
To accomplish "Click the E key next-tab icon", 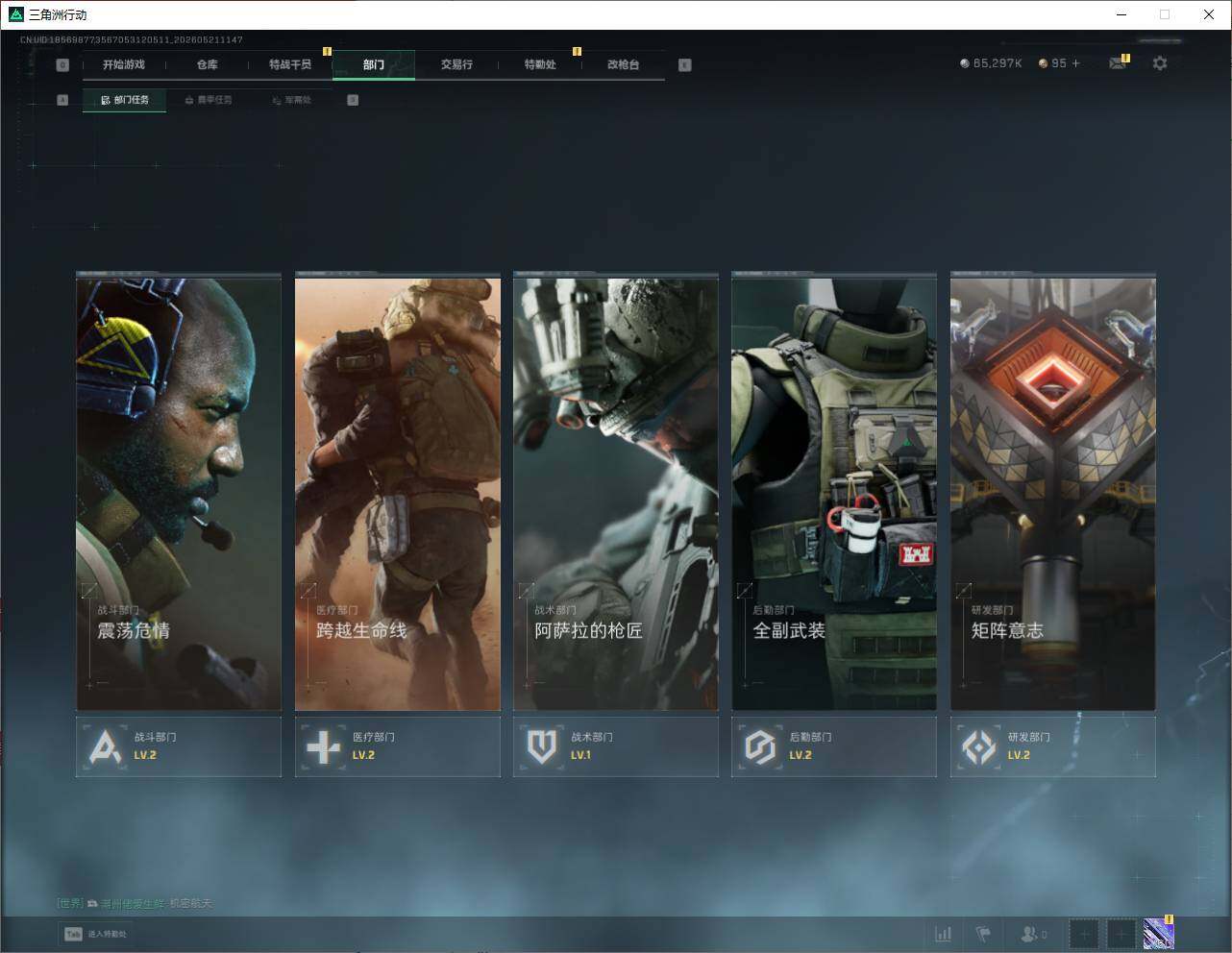I will (684, 65).
